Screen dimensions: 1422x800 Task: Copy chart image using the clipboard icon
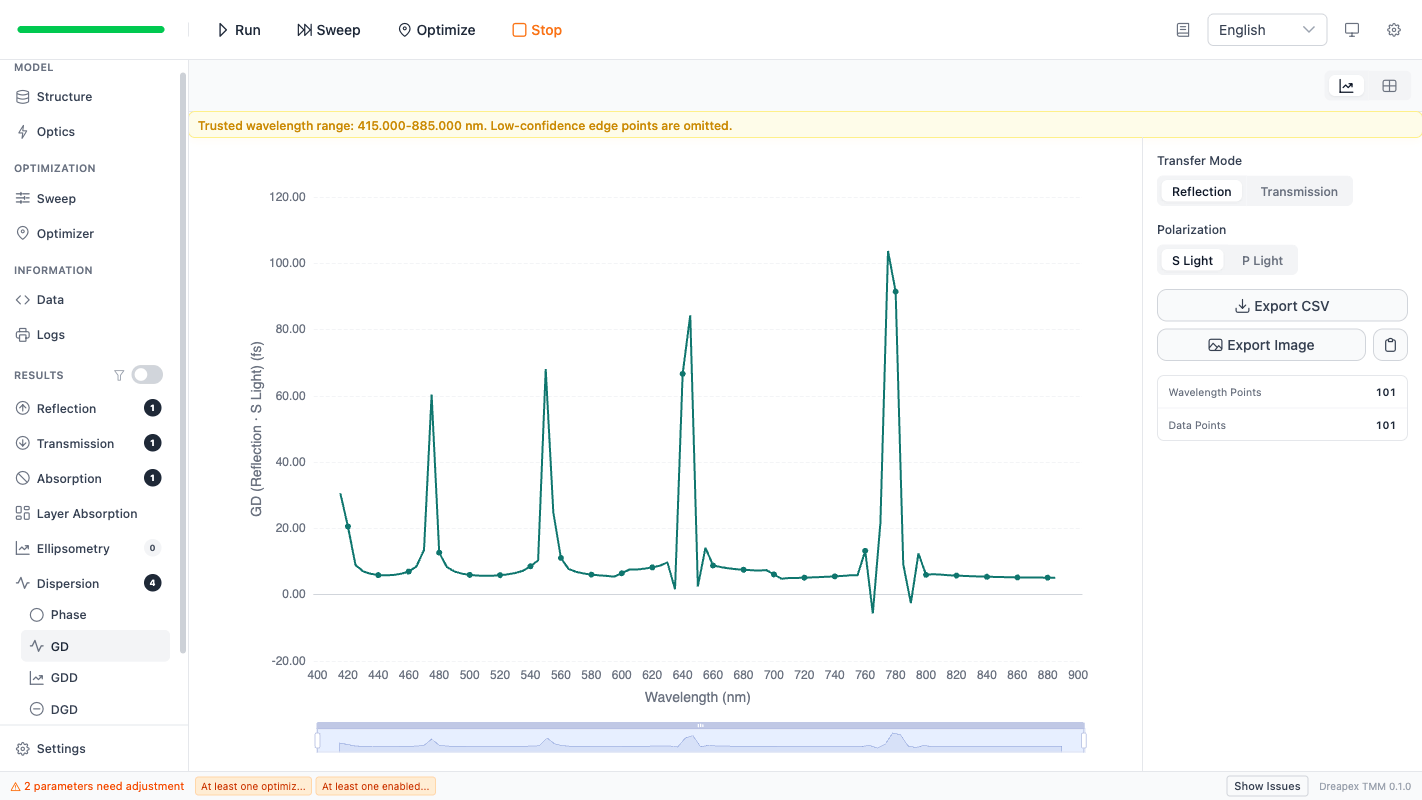[x=1390, y=344]
